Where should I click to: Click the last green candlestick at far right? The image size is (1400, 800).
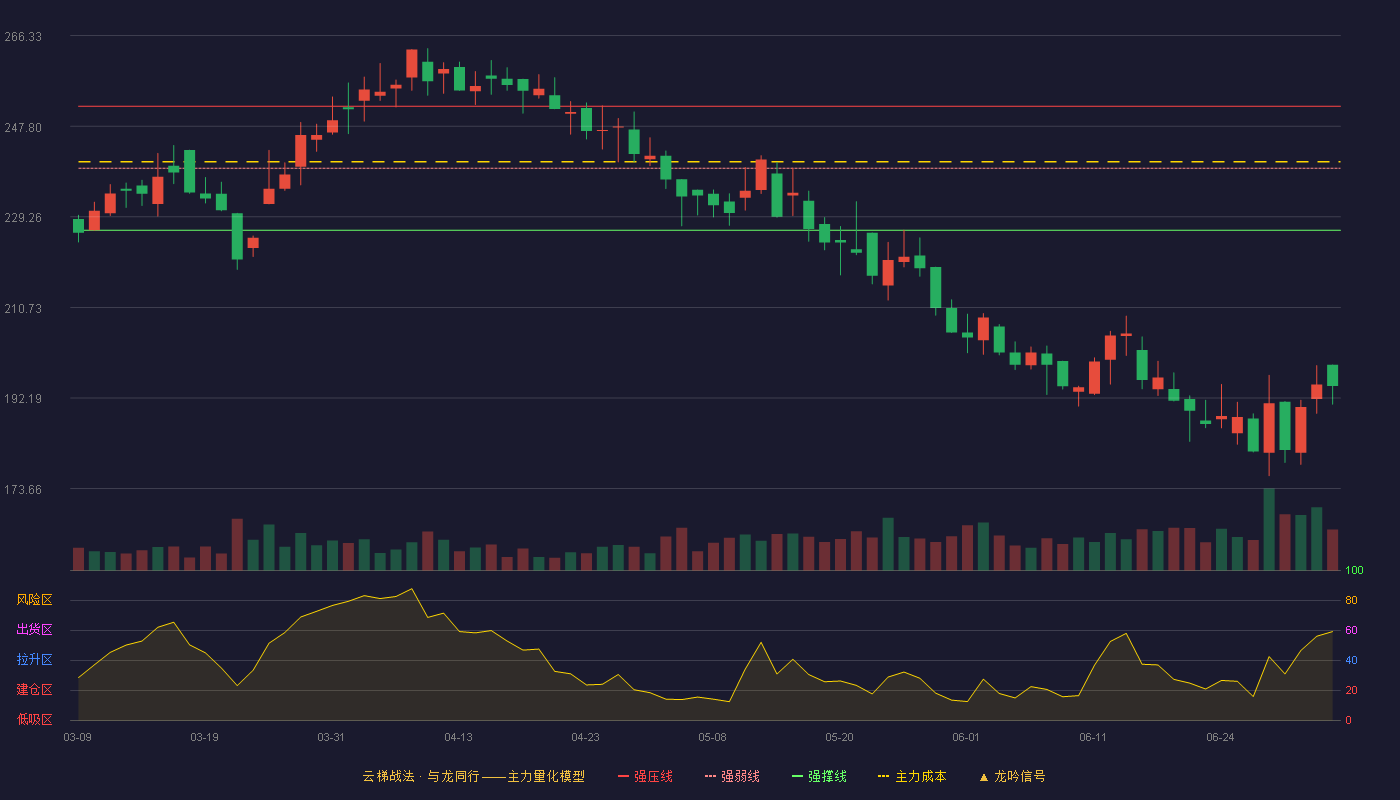click(x=1332, y=376)
